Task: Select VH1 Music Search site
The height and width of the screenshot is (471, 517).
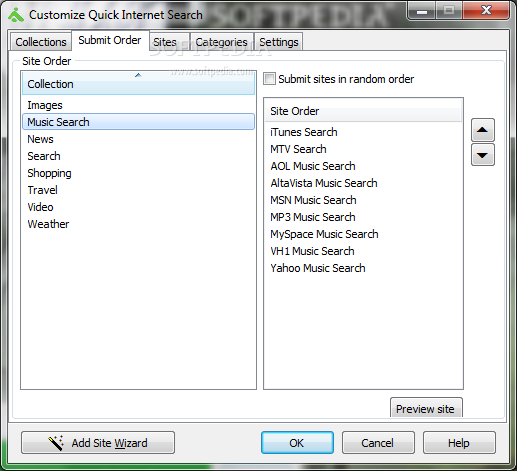Action: coord(363,251)
